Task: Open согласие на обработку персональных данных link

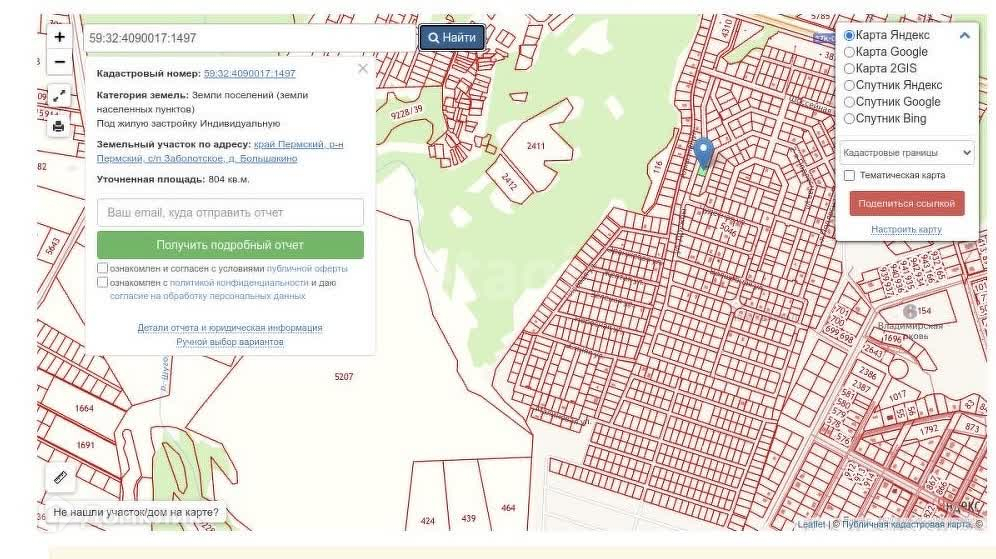Action: tap(208, 296)
